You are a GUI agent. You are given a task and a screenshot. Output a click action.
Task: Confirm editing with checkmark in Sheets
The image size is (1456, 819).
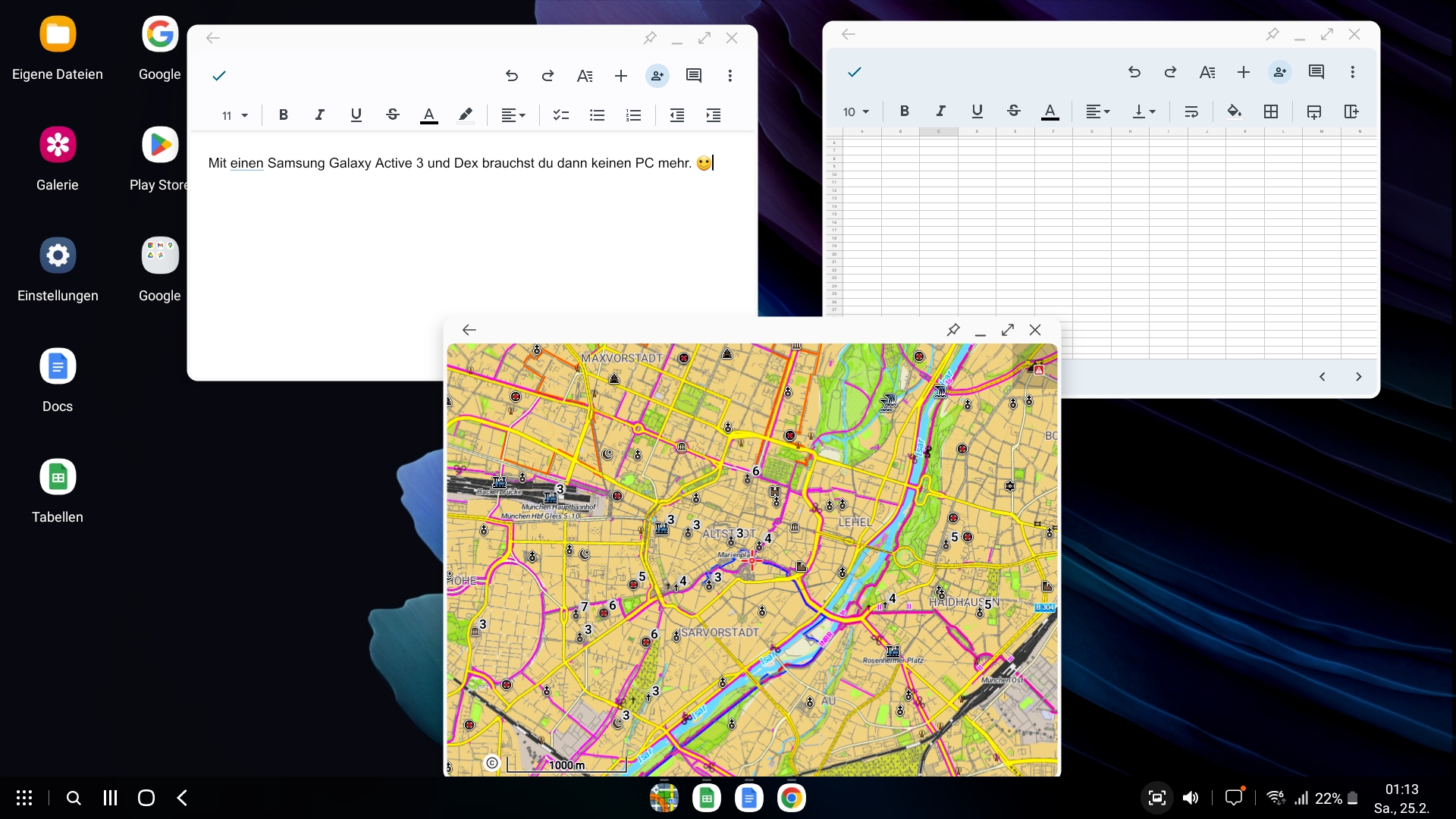click(855, 72)
